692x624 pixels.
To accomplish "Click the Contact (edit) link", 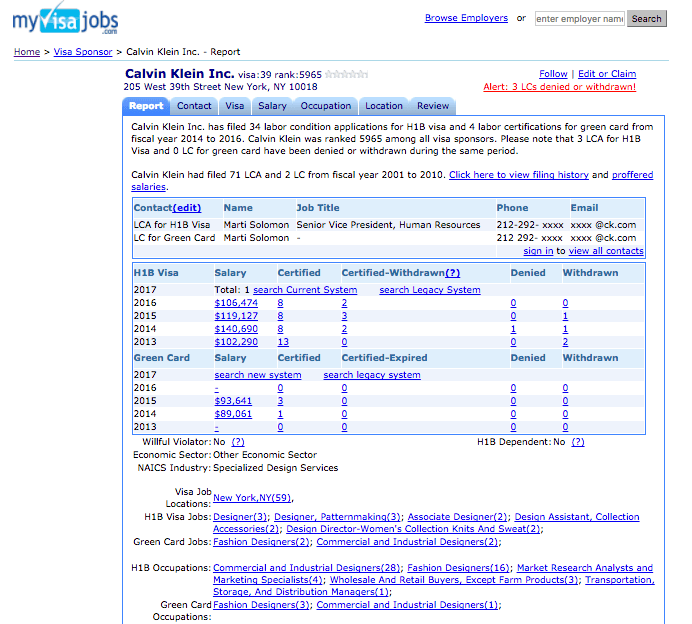I will tap(187, 208).
